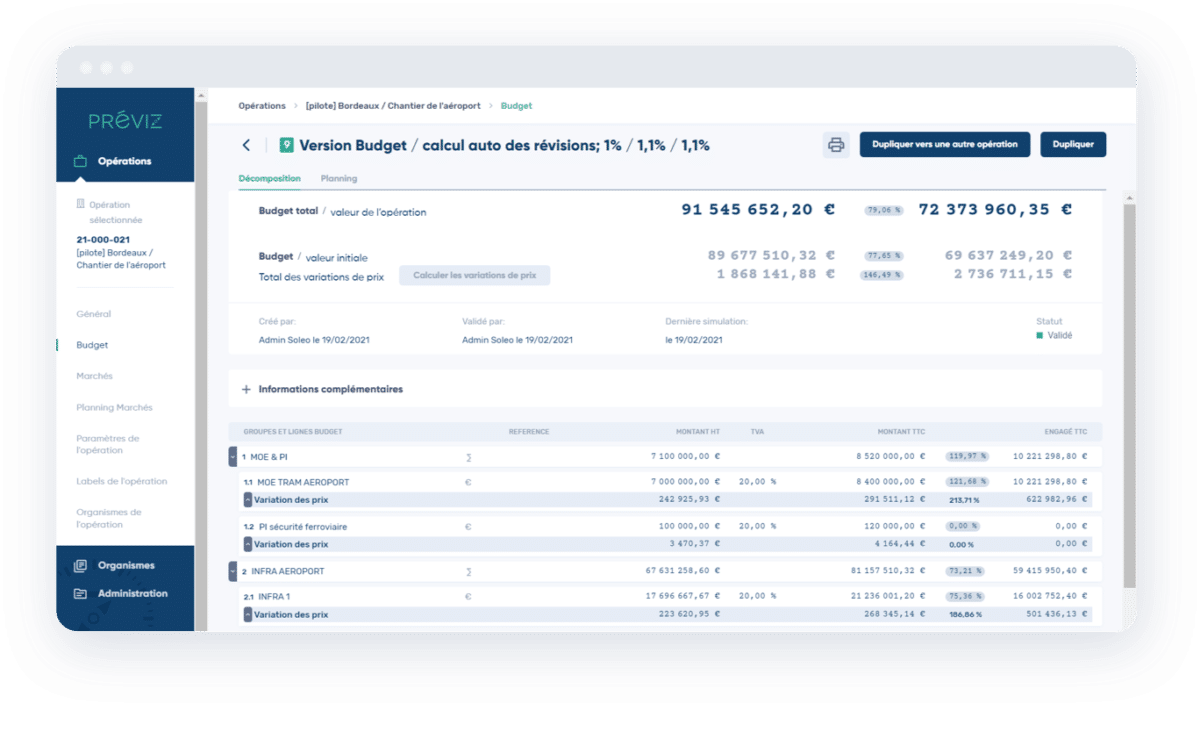Open Marchés in the sidebar menu
This screenshot has height=732, width=1200.
(94, 376)
